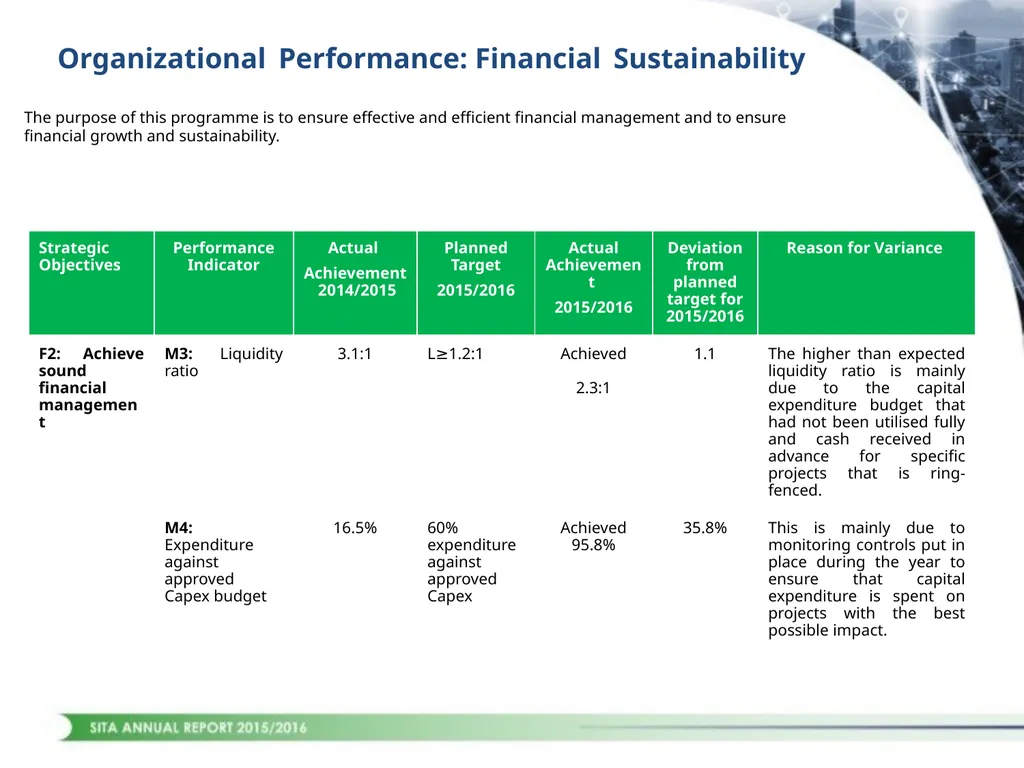
Task: Click the F2: Achieve sound financial management cell
Action: point(91,388)
